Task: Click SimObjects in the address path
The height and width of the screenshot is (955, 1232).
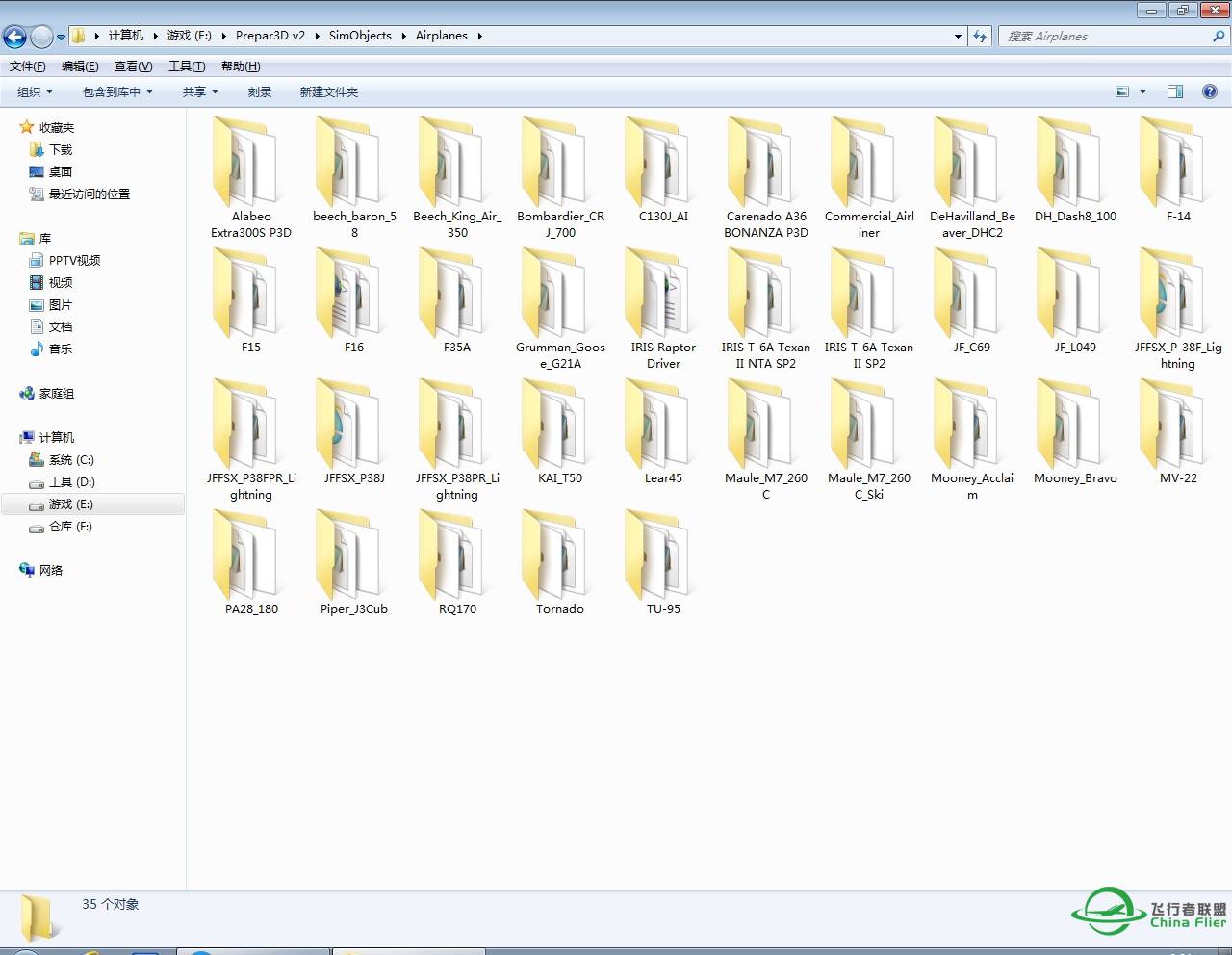Action: point(360,36)
